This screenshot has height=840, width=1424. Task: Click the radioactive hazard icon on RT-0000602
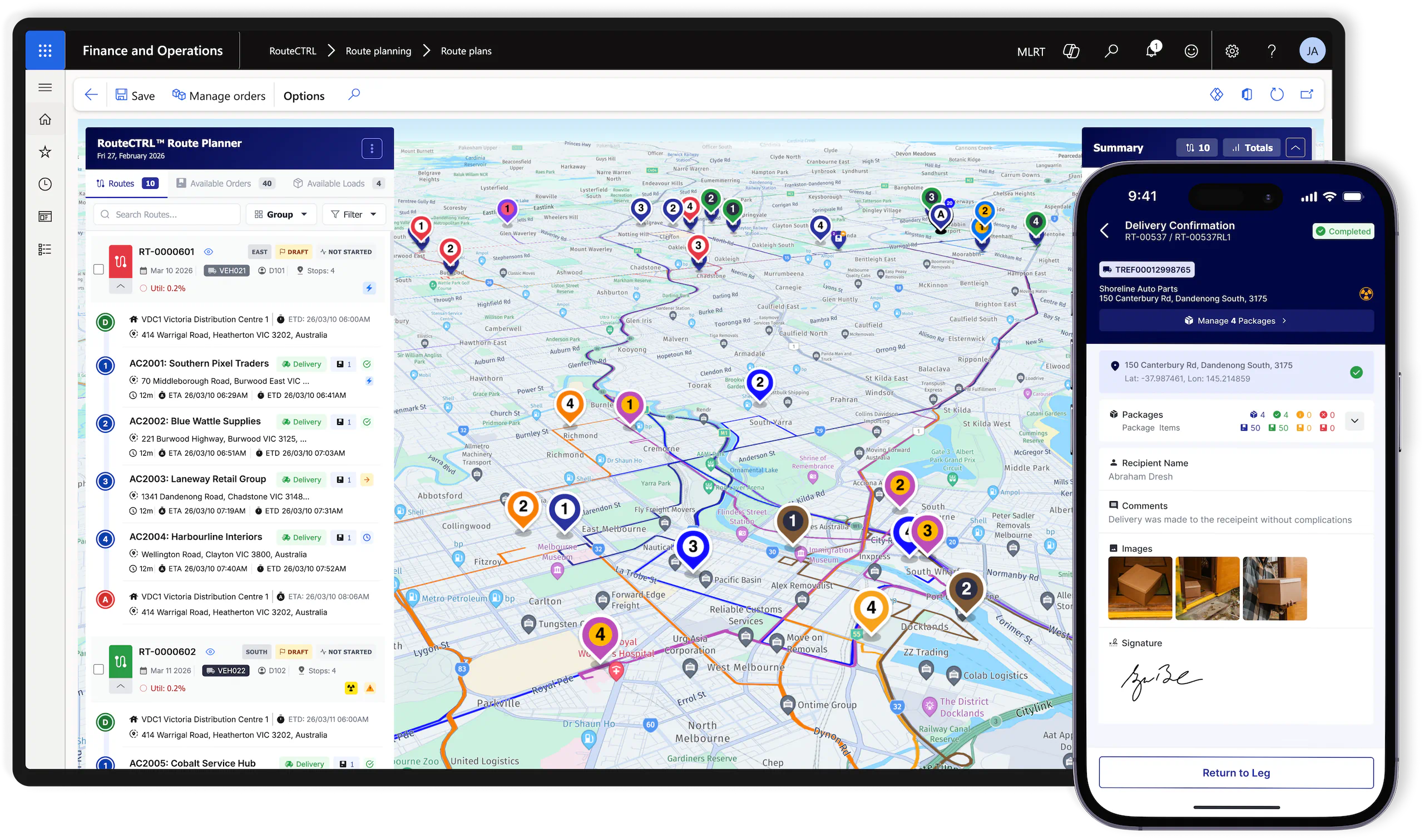(x=352, y=689)
